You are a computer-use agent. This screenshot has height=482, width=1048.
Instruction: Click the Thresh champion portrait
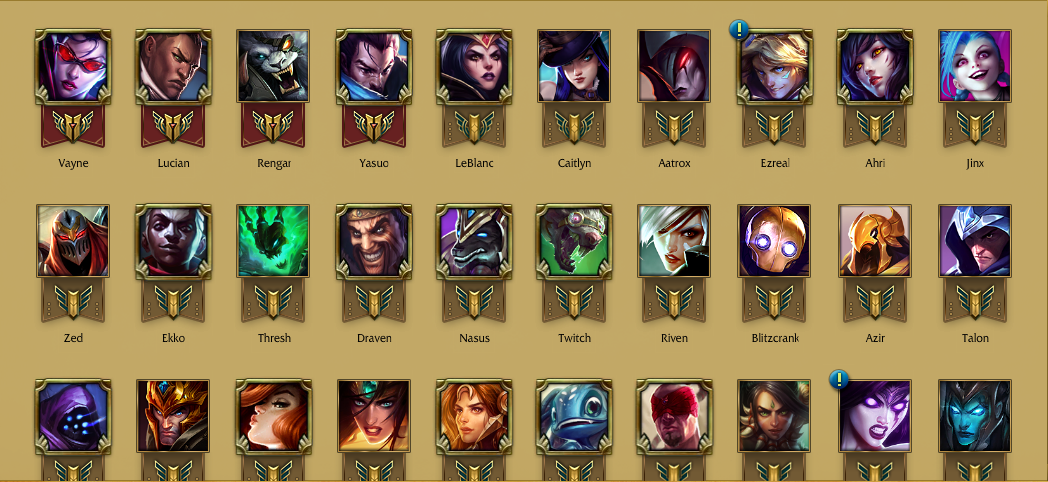[x=273, y=241]
